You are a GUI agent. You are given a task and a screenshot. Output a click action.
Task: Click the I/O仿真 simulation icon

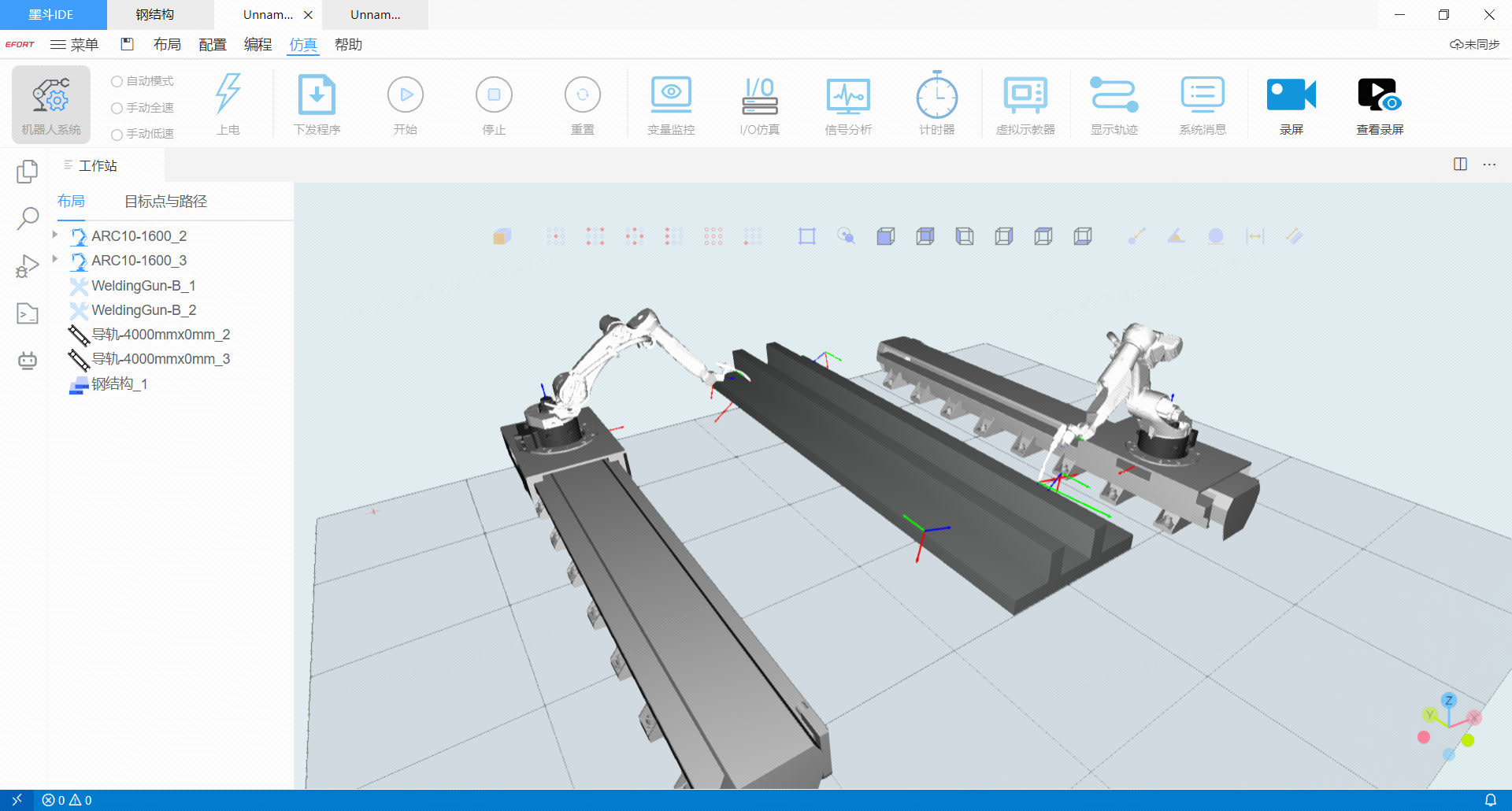759,105
